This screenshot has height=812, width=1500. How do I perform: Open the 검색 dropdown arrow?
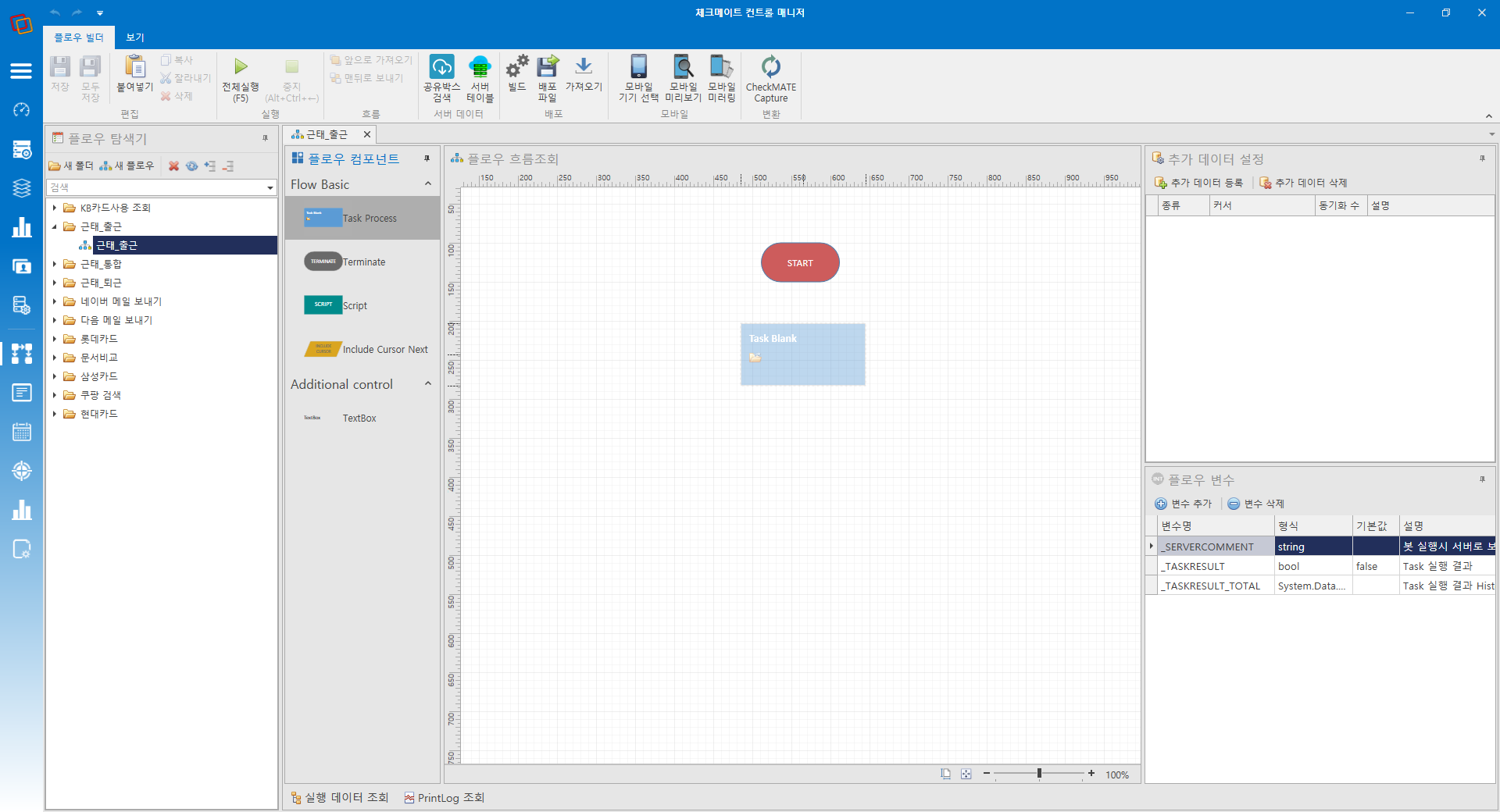tap(270, 187)
